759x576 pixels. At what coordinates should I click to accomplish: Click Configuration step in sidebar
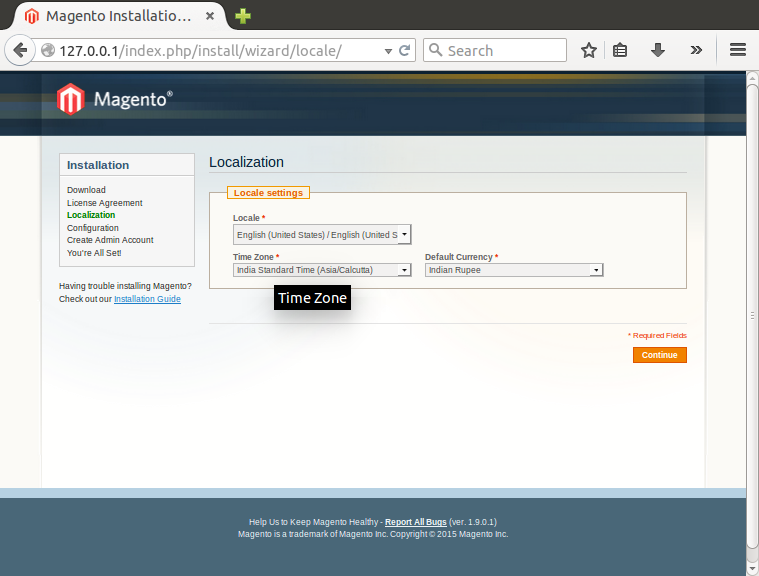click(92, 227)
